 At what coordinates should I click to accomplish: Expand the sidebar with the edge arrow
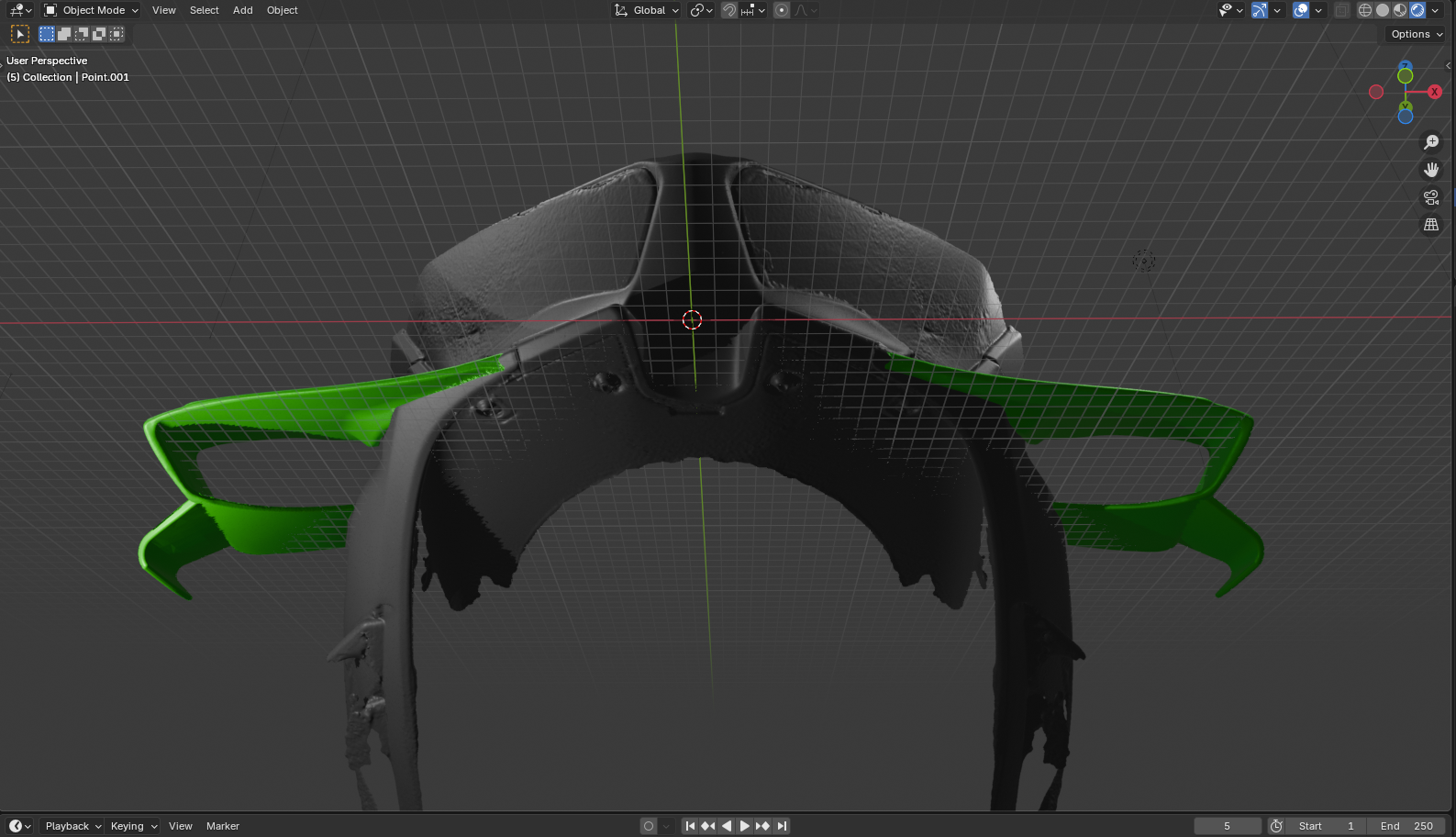tap(1449, 65)
